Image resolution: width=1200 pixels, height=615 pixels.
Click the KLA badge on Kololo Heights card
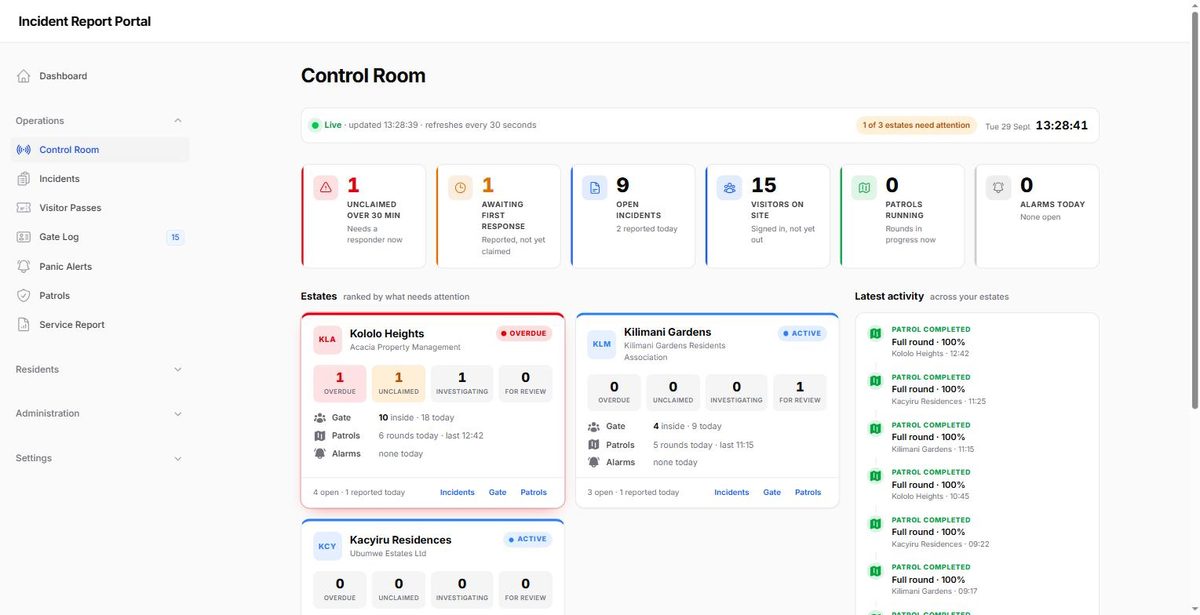(327, 340)
